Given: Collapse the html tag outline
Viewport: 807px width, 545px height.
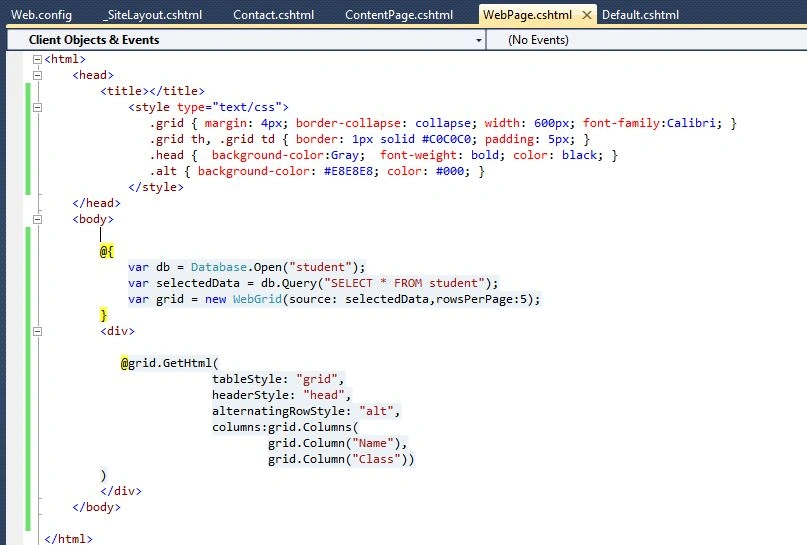Looking at the screenshot, I should point(37,60).
